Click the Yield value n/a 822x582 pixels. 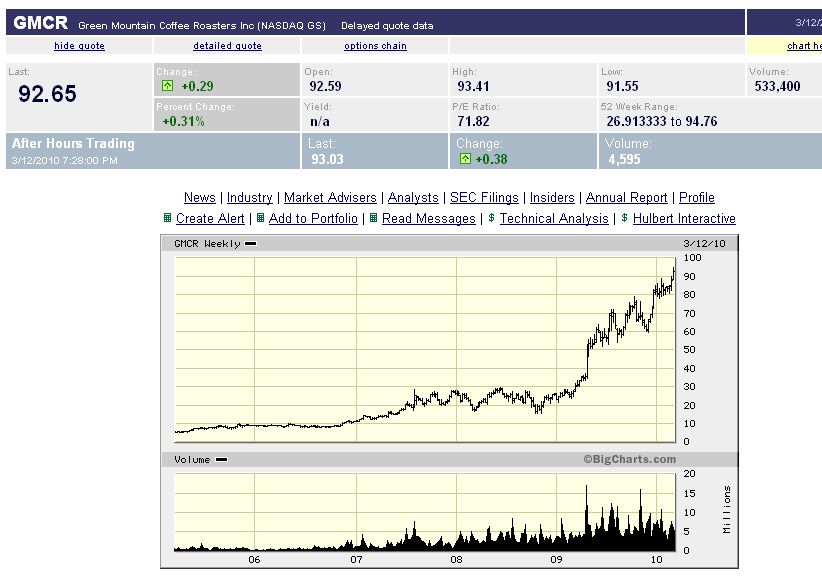(319, 121)
